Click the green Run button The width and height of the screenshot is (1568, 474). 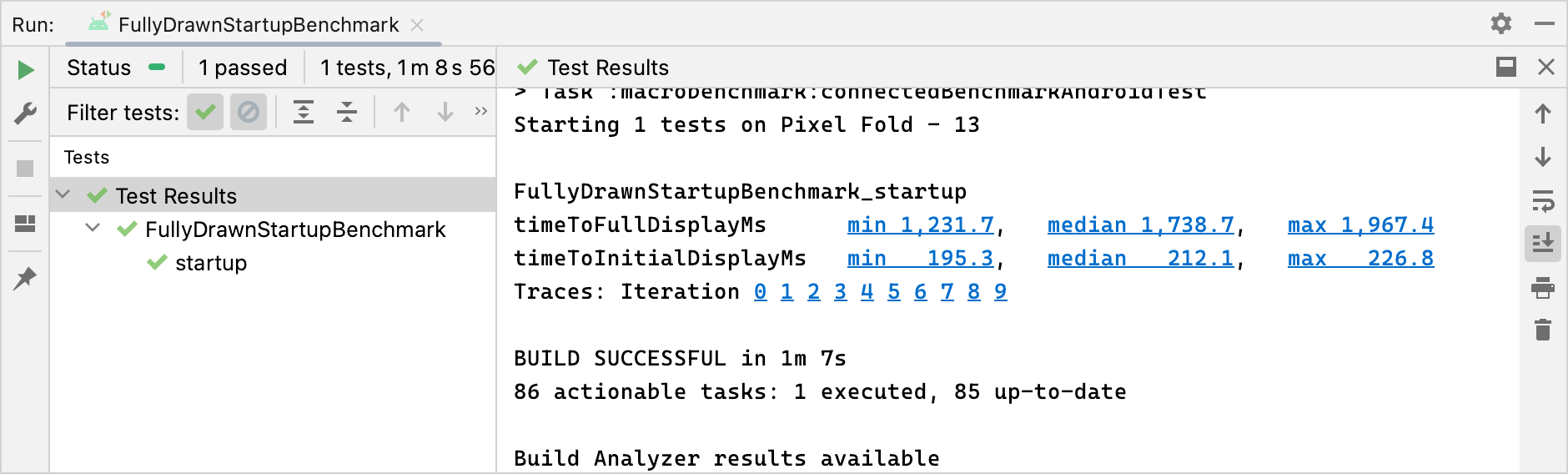(26, 70)
